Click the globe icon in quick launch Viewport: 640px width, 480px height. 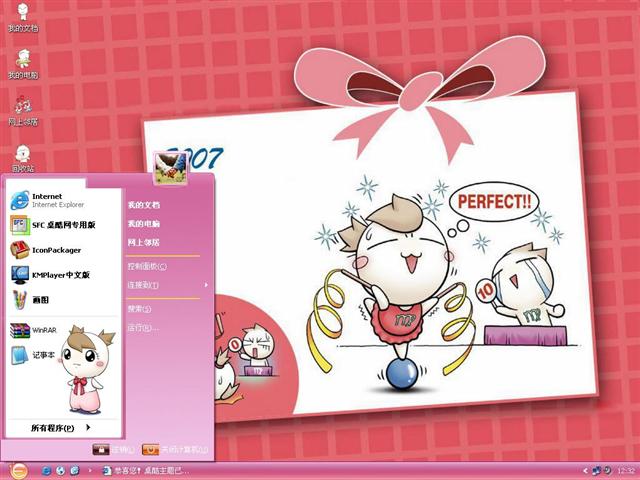point(60,471)
